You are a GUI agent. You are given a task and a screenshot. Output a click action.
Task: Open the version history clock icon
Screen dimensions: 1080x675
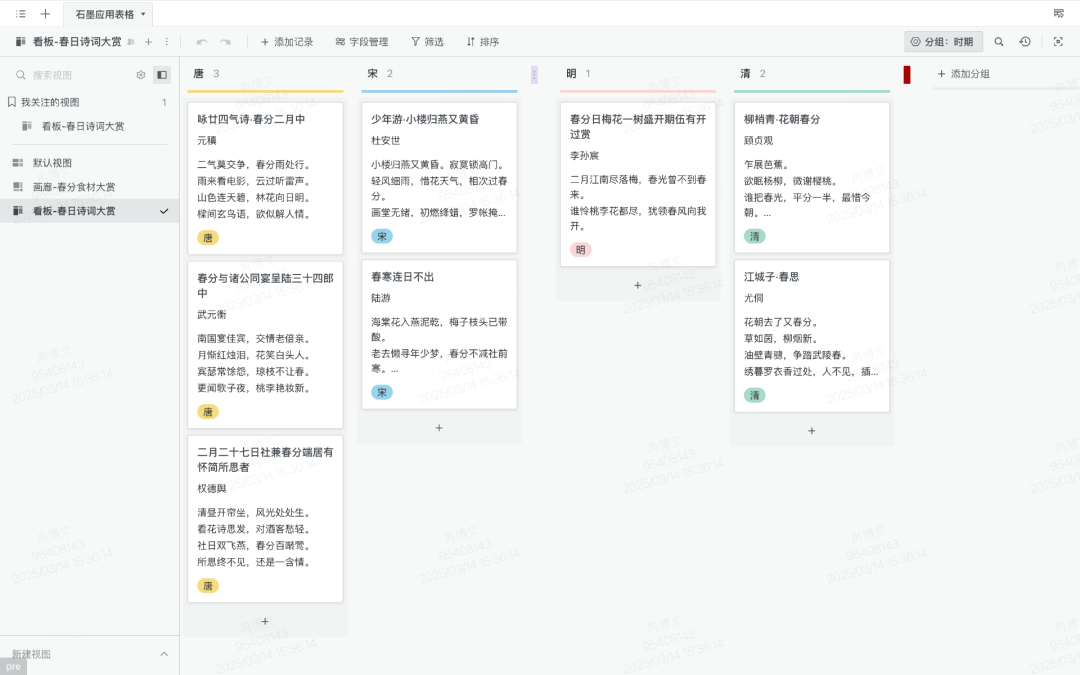[x=1025, y=42]
